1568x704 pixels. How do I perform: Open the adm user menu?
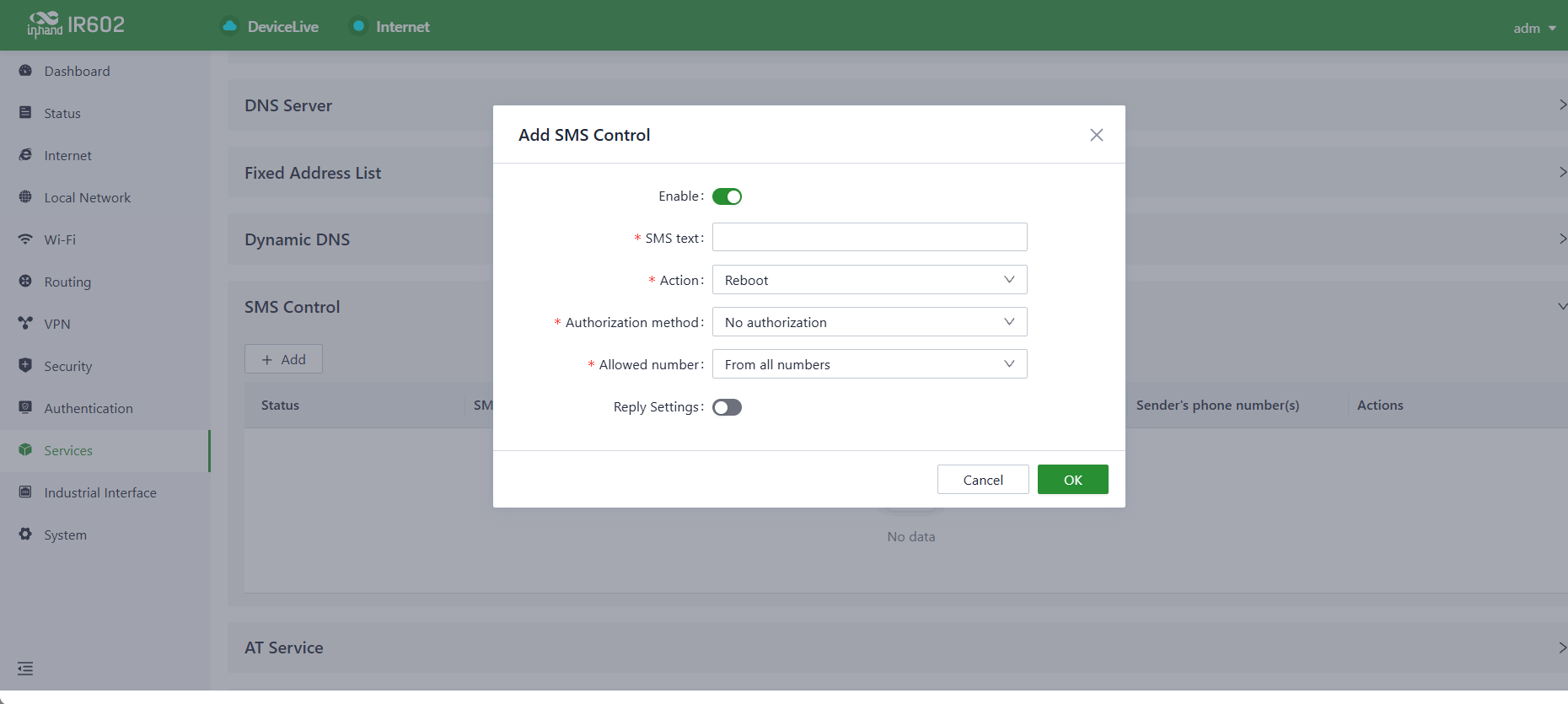pyautogui.click(x=1534, y=28)
